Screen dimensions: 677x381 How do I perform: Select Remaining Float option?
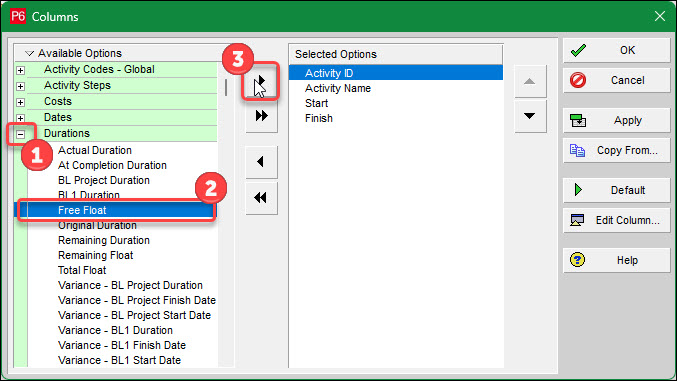pos(95,255)
